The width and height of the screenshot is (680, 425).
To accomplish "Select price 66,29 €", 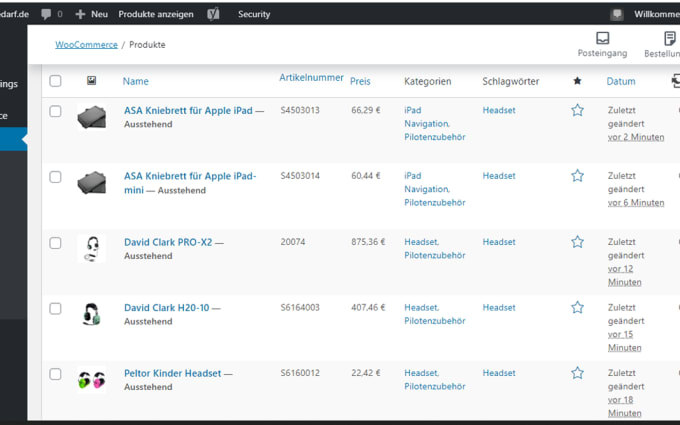I will tap(366, 110).
